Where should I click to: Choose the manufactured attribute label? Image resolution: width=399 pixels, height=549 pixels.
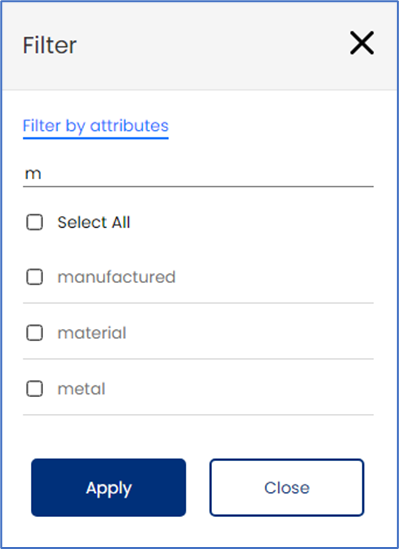[116, 277]
